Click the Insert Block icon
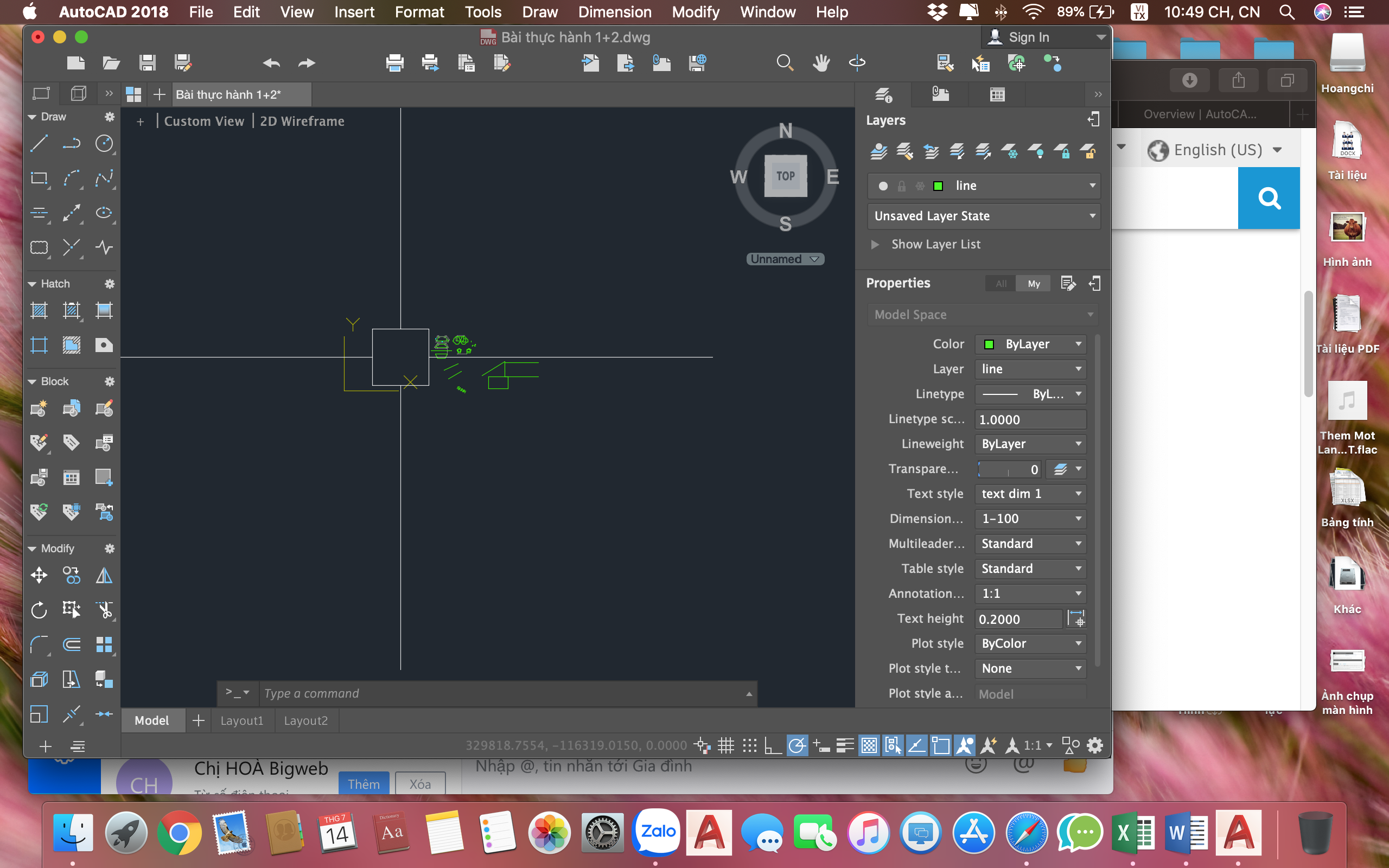The image size is (1389, 868). click(x=72, y=408)
